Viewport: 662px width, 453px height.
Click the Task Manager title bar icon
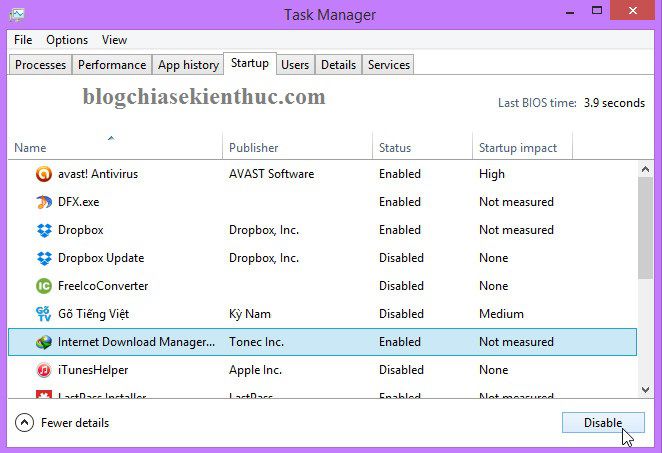17,15
